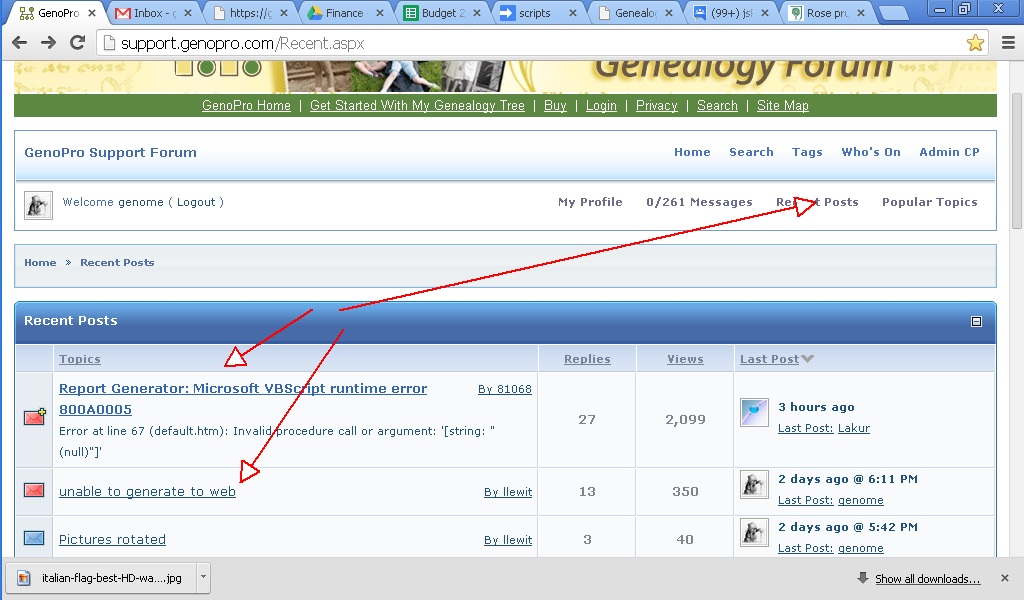
Task: Open the download item dropdown arrow
Action: (203, 577)
